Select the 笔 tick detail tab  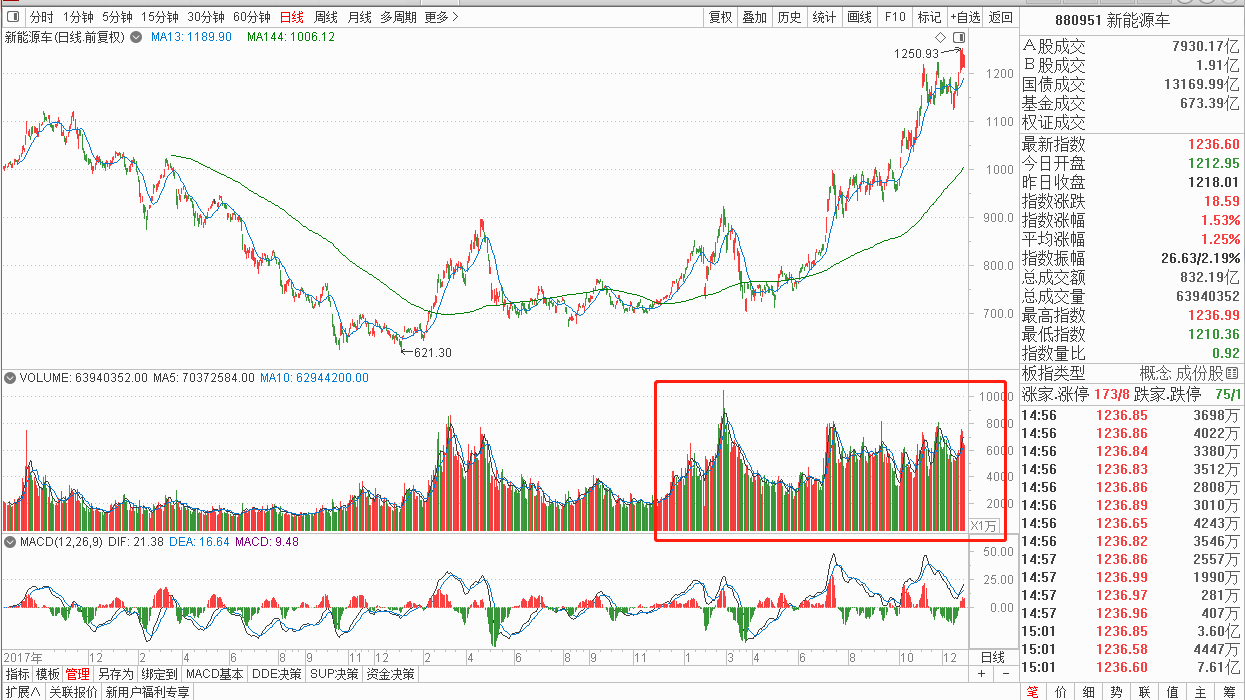click(1033, 691)
